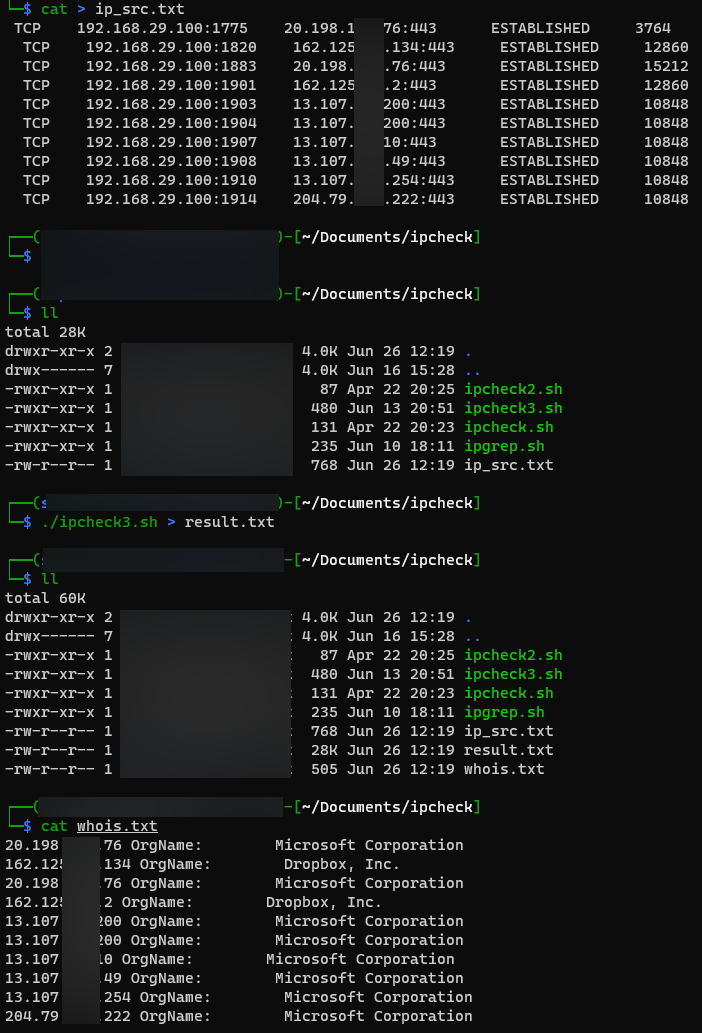The height and width of the screenshot is (1033, 702).
Task: Click the 480 size in the first listing
Action: [x=324, y=408]
